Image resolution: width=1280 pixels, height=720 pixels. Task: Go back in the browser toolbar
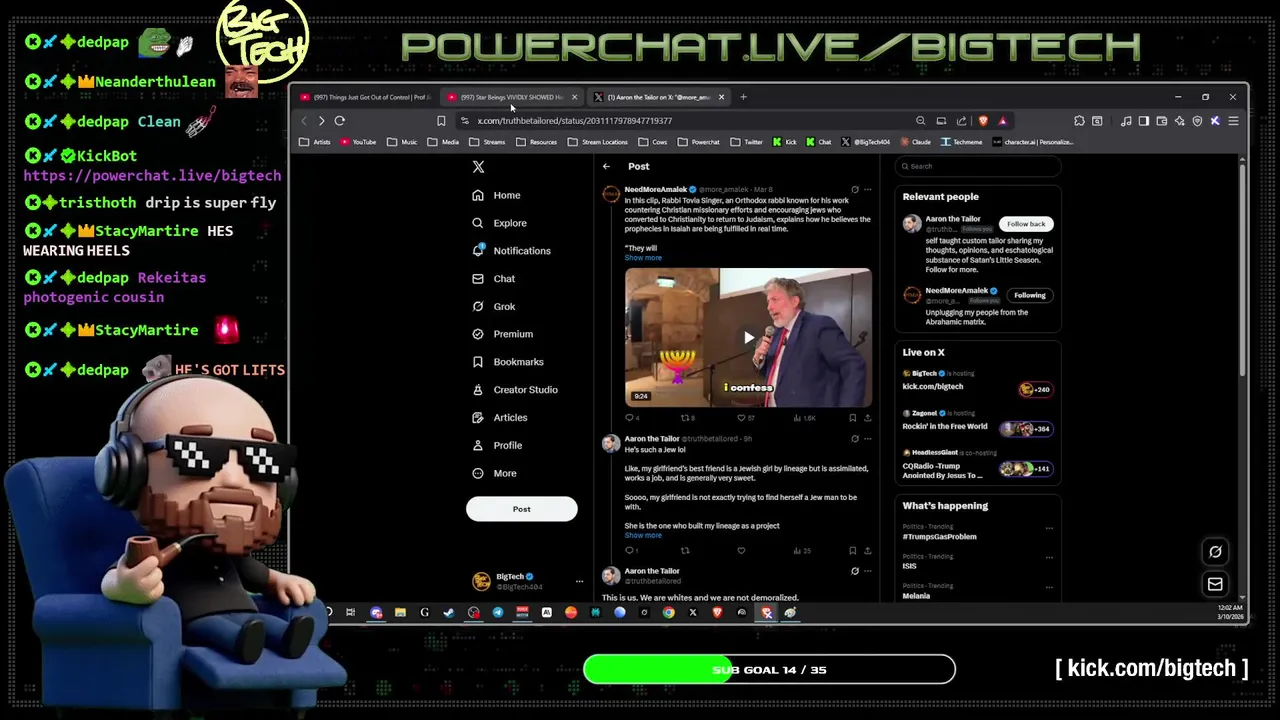[304, 121]
